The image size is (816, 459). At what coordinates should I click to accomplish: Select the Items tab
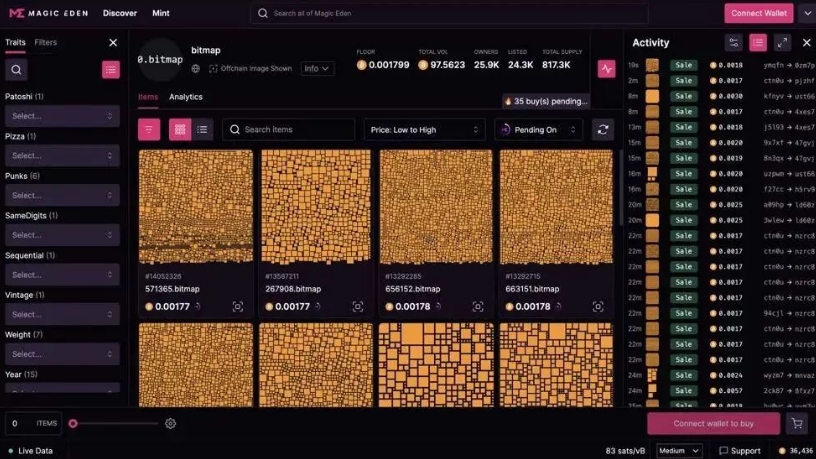(x=148, y=97)
